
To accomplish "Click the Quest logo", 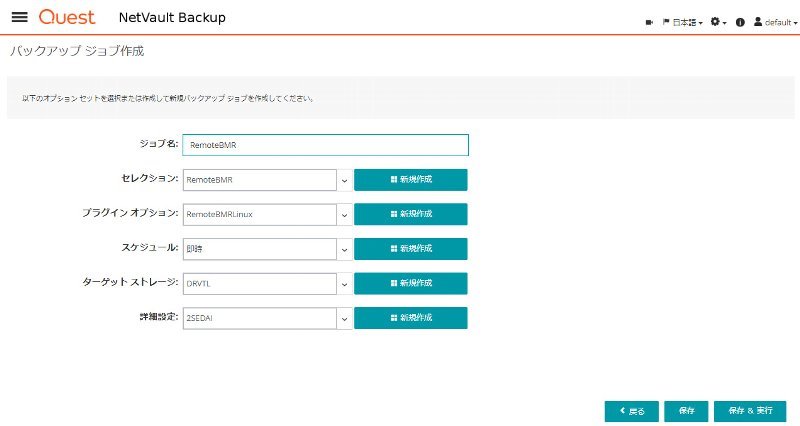I will pos(67,17).
